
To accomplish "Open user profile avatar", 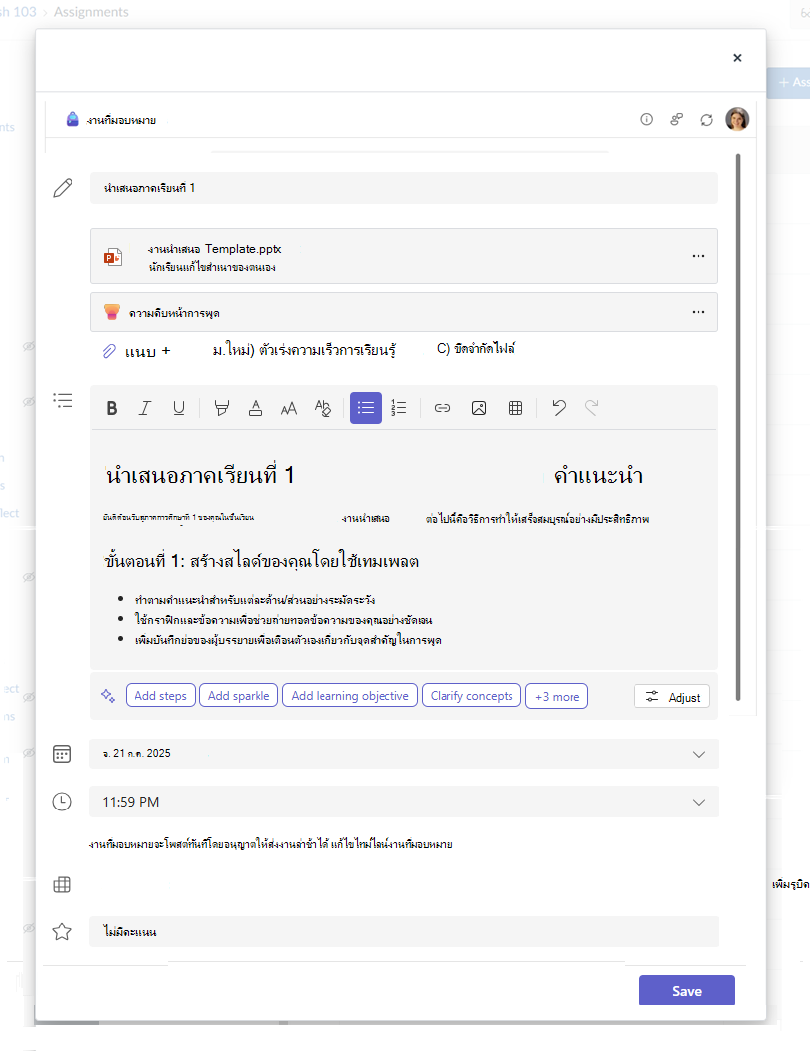I will [x=737, y=119].
